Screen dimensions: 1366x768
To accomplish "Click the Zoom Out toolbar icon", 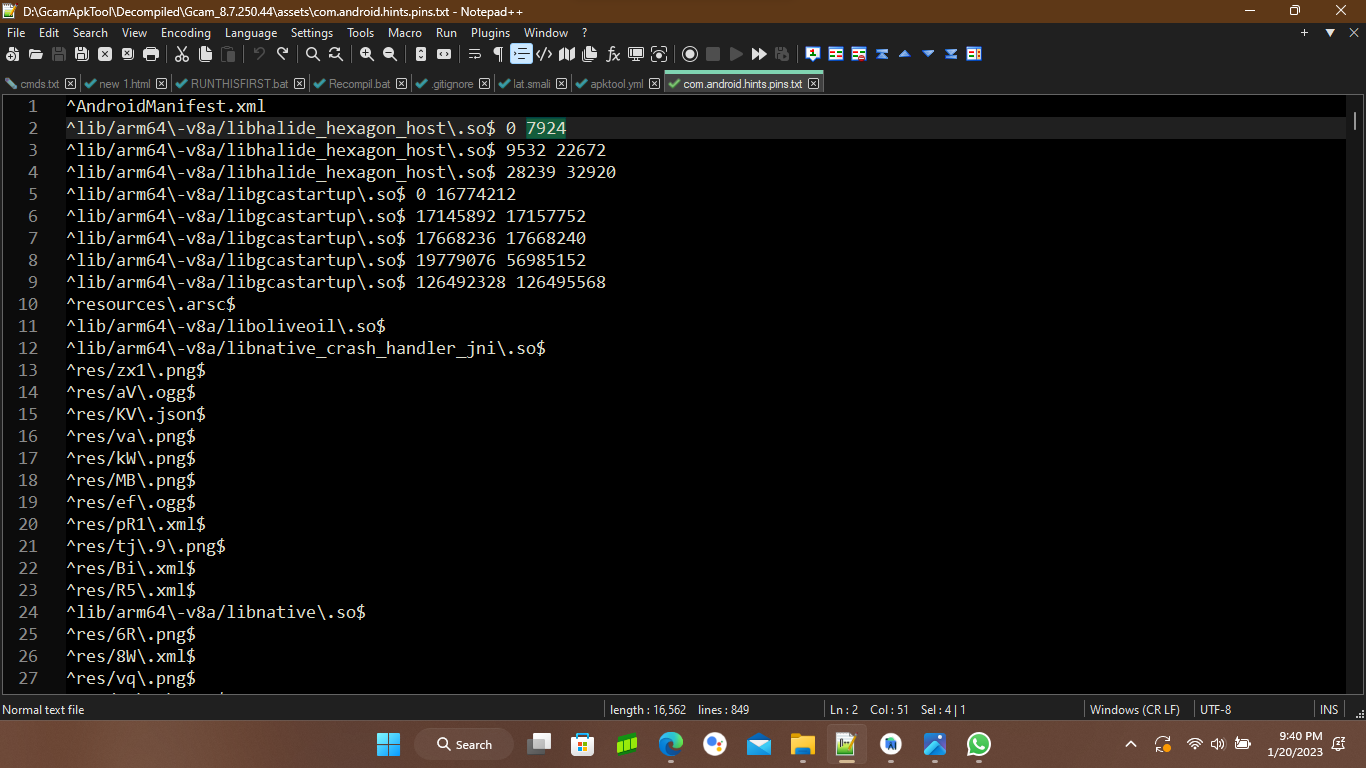I will point(390,54).
